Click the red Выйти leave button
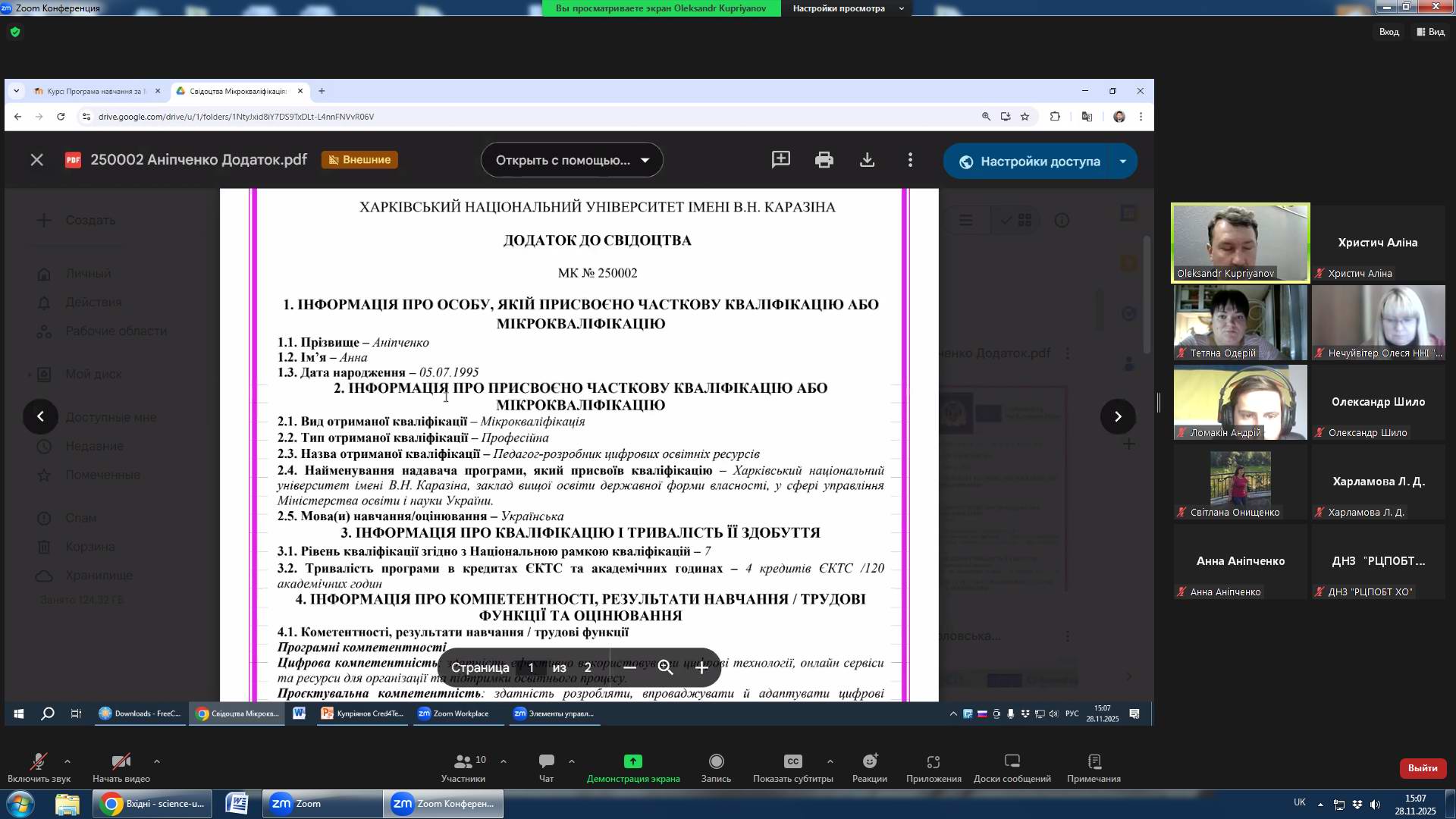The image size is (1456, 819). click(x=1422, y=768)
